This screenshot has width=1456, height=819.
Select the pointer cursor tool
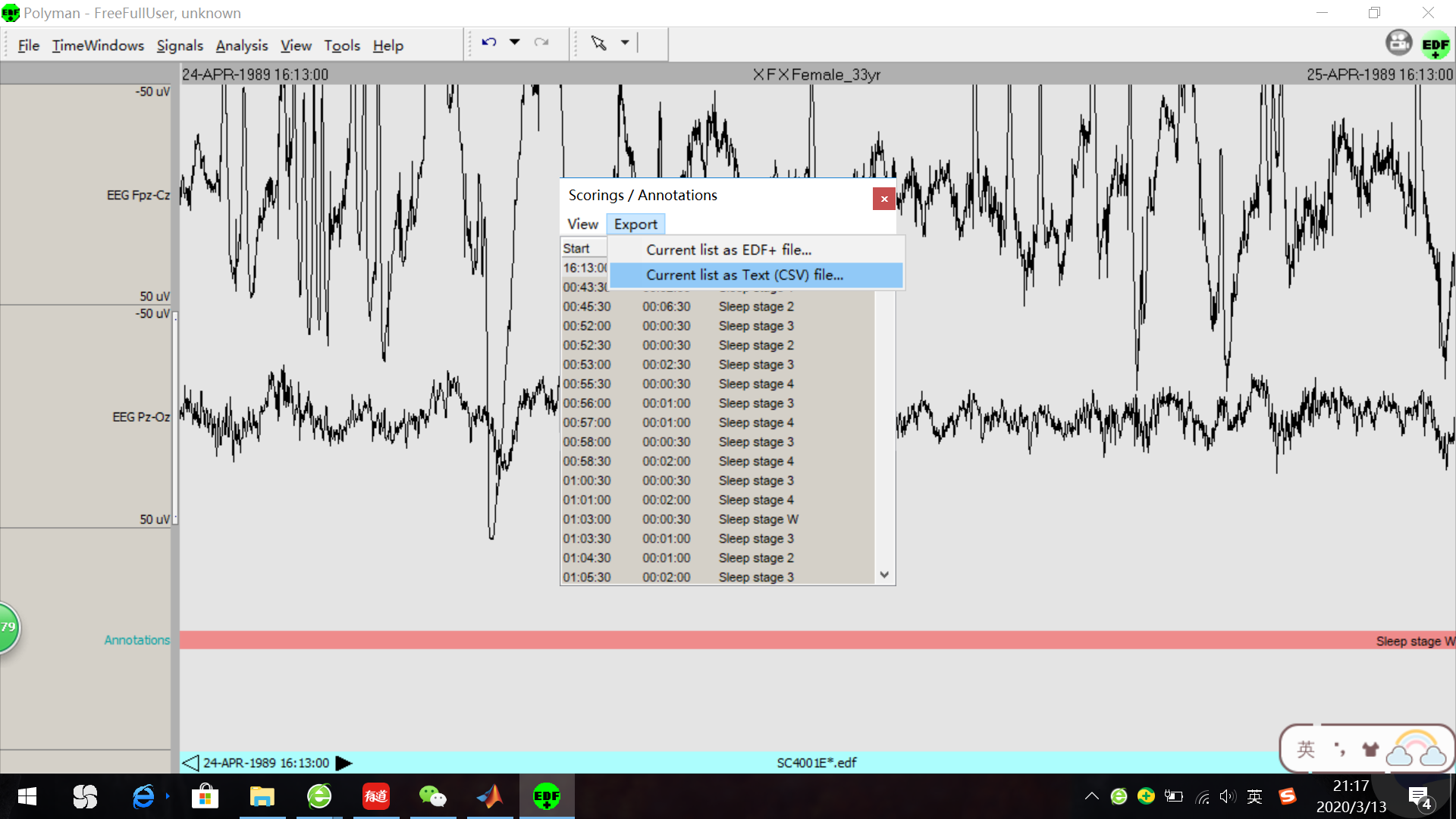[599, 43]
